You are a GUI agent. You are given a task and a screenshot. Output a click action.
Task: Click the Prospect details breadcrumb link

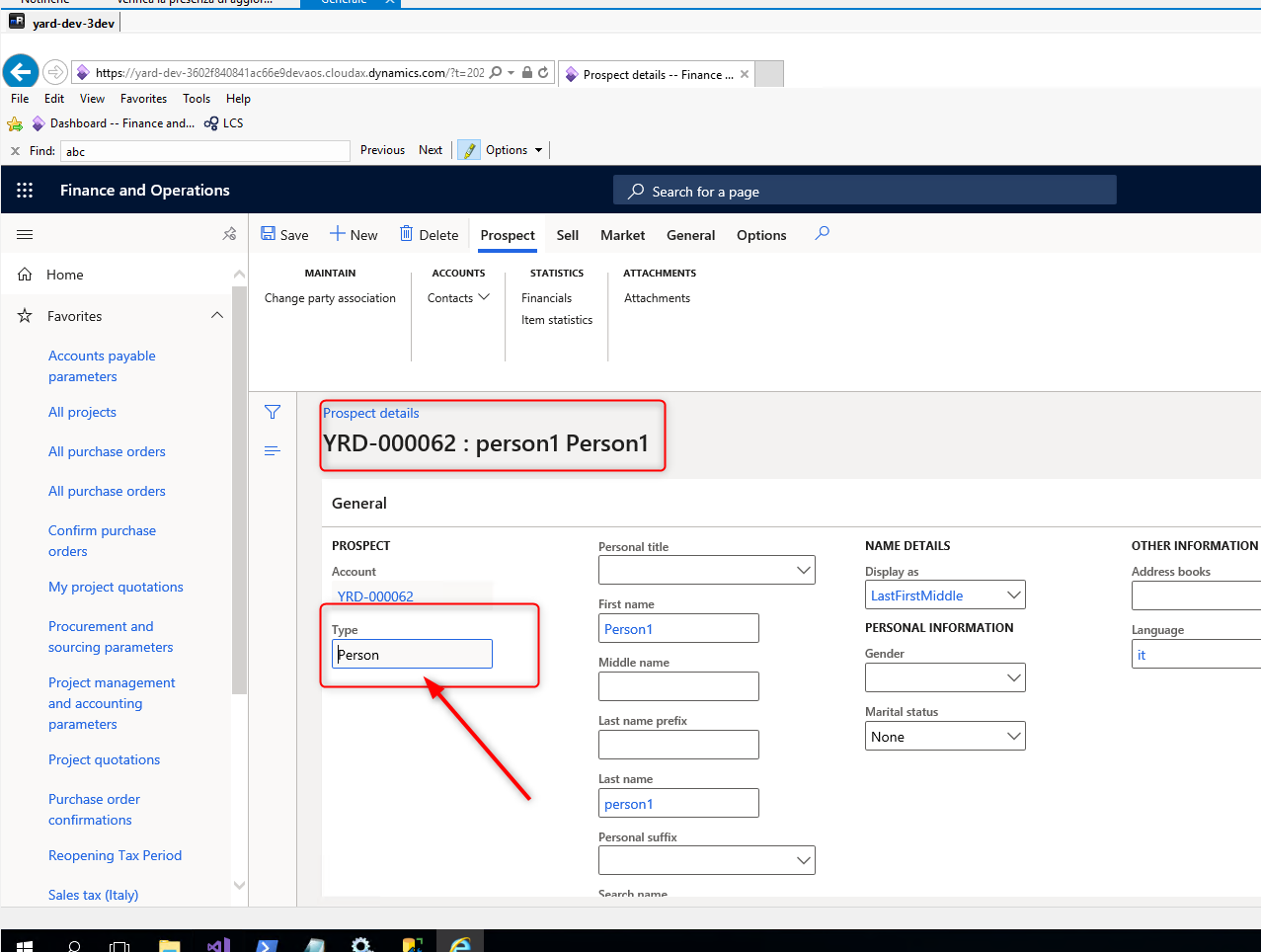tap(371, 413)
